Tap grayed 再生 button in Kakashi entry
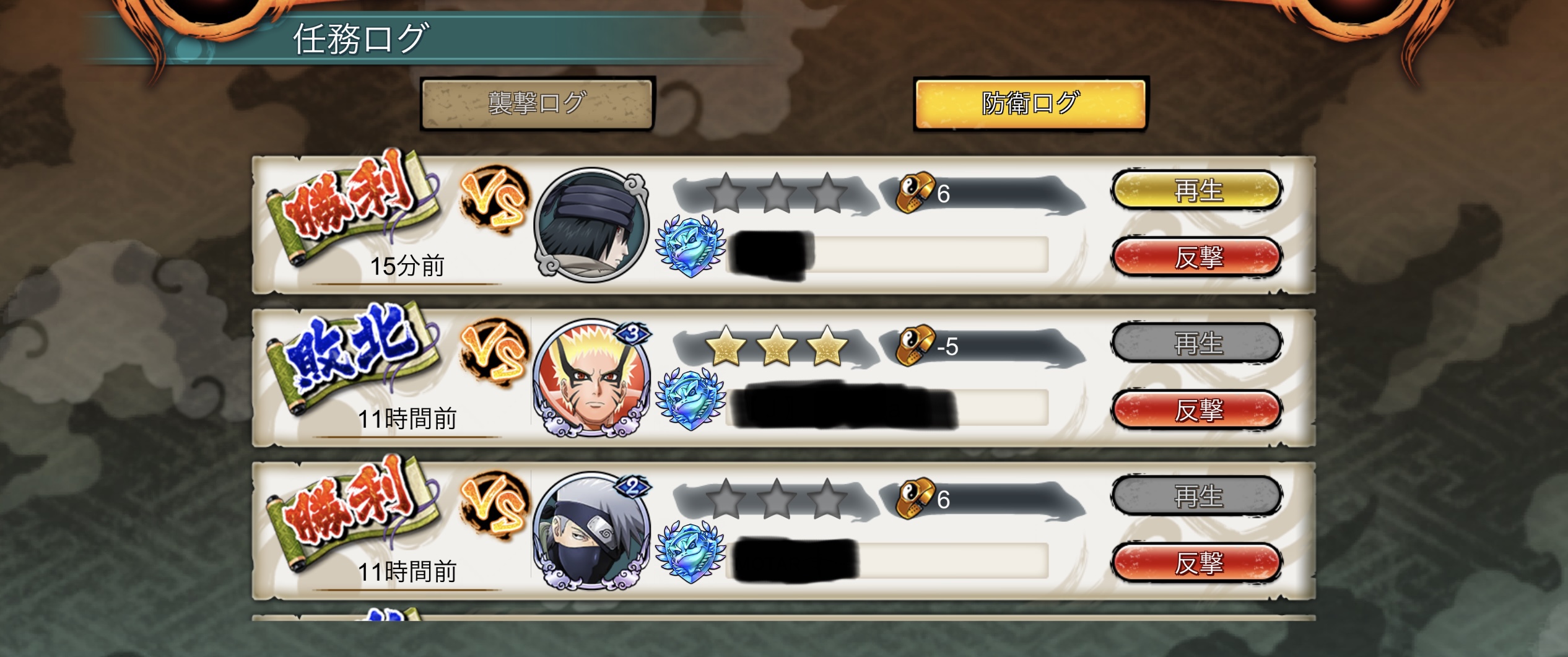The height and width of the screenshot is (657, 1568). click(1196, 496)
